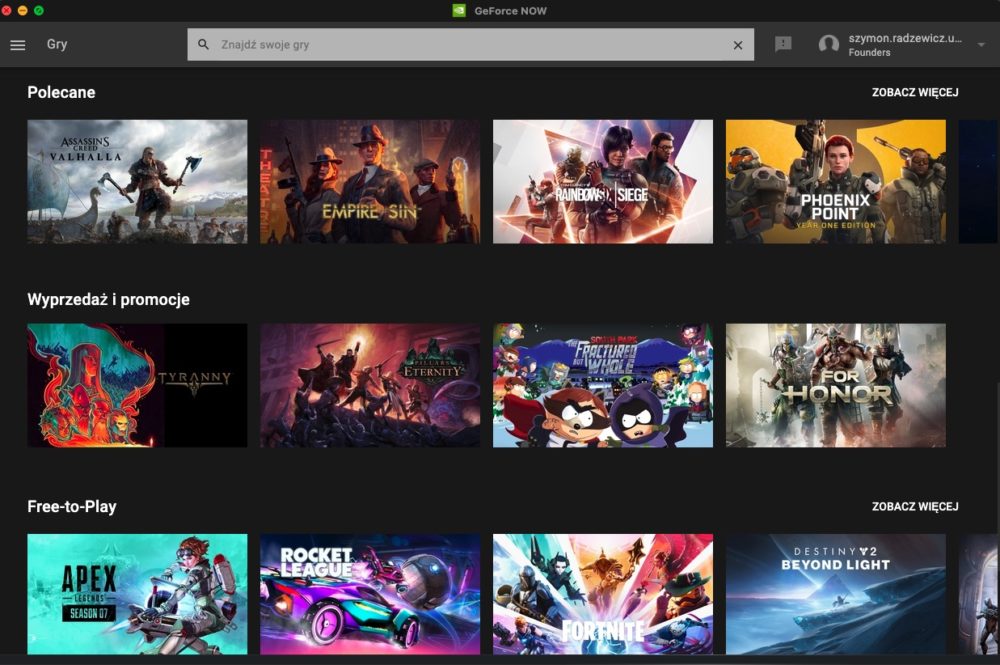Open the hamburger navigation menu
The width and height of the screenshot is (1000, 665).
[x=18, y=45]
